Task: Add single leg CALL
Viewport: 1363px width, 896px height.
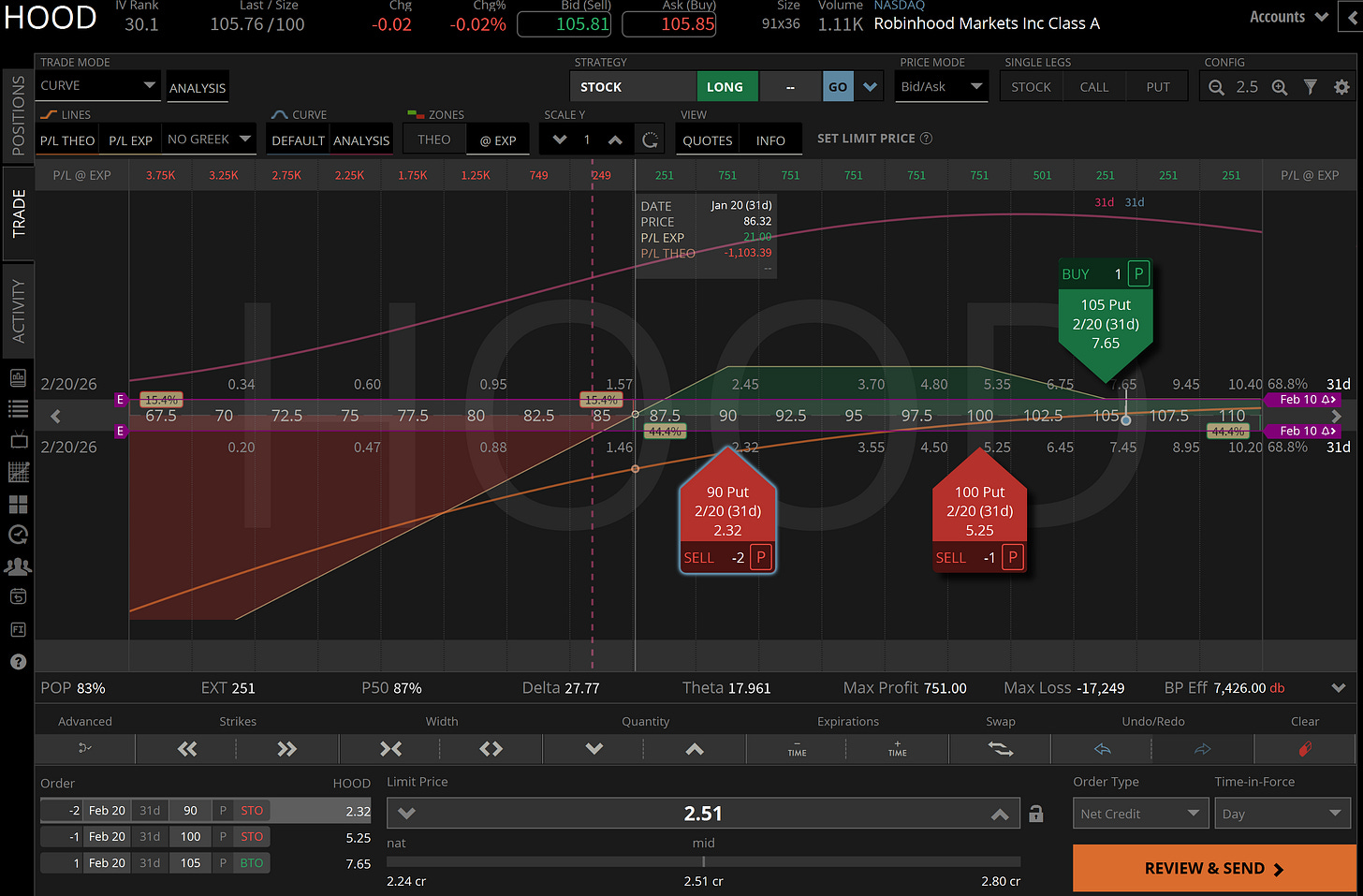Action: click(x=1093, y=87)
